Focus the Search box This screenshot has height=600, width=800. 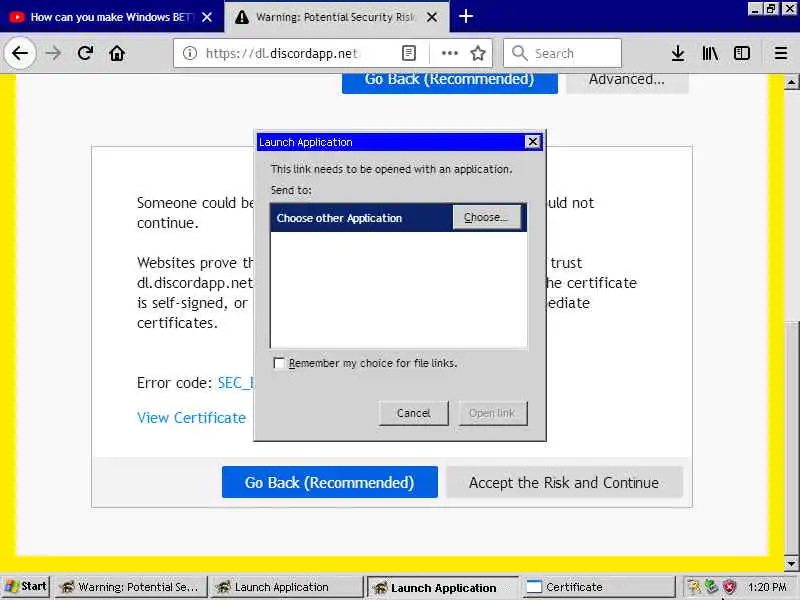pos(562,53)
